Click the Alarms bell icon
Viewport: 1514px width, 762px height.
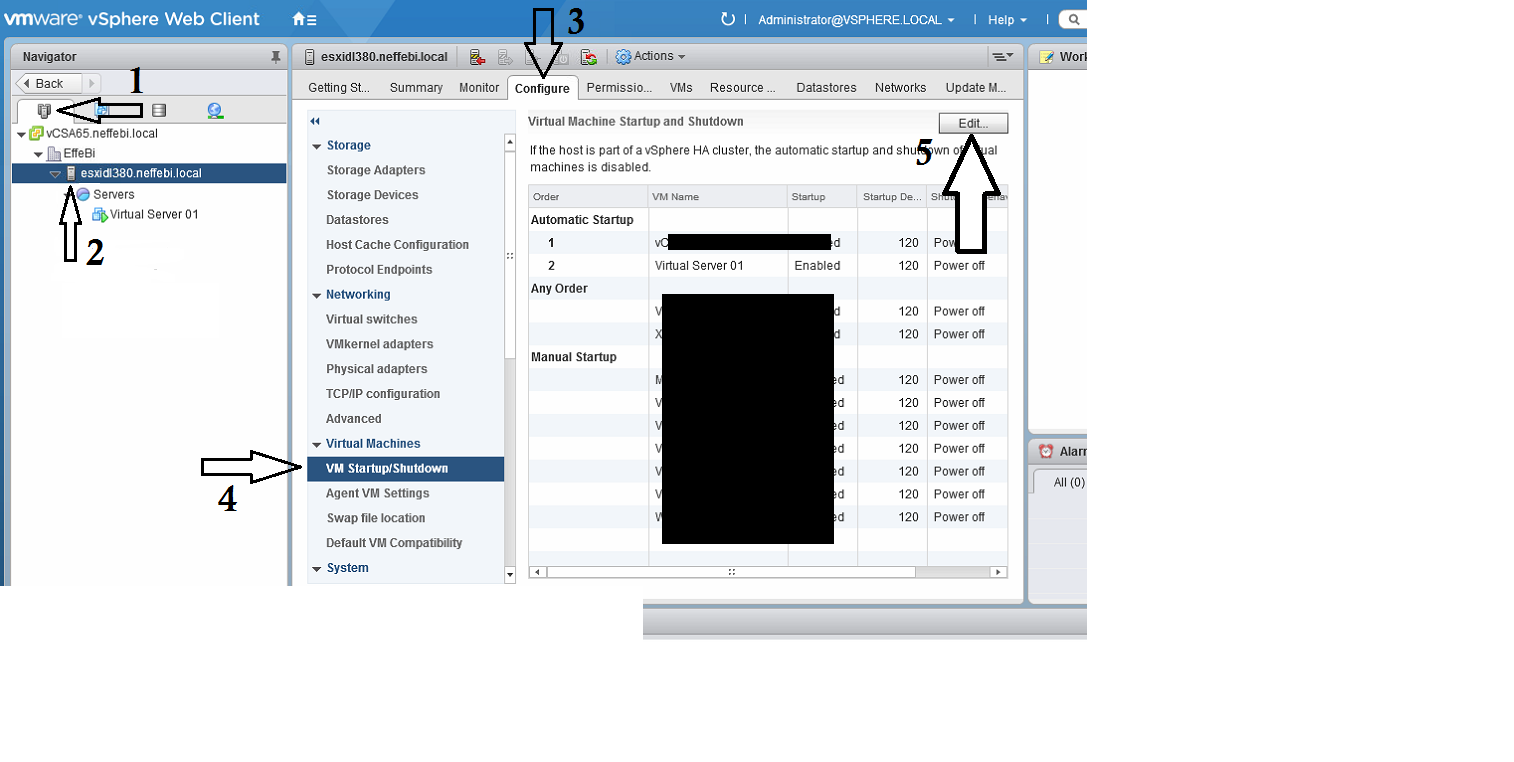1046,451
